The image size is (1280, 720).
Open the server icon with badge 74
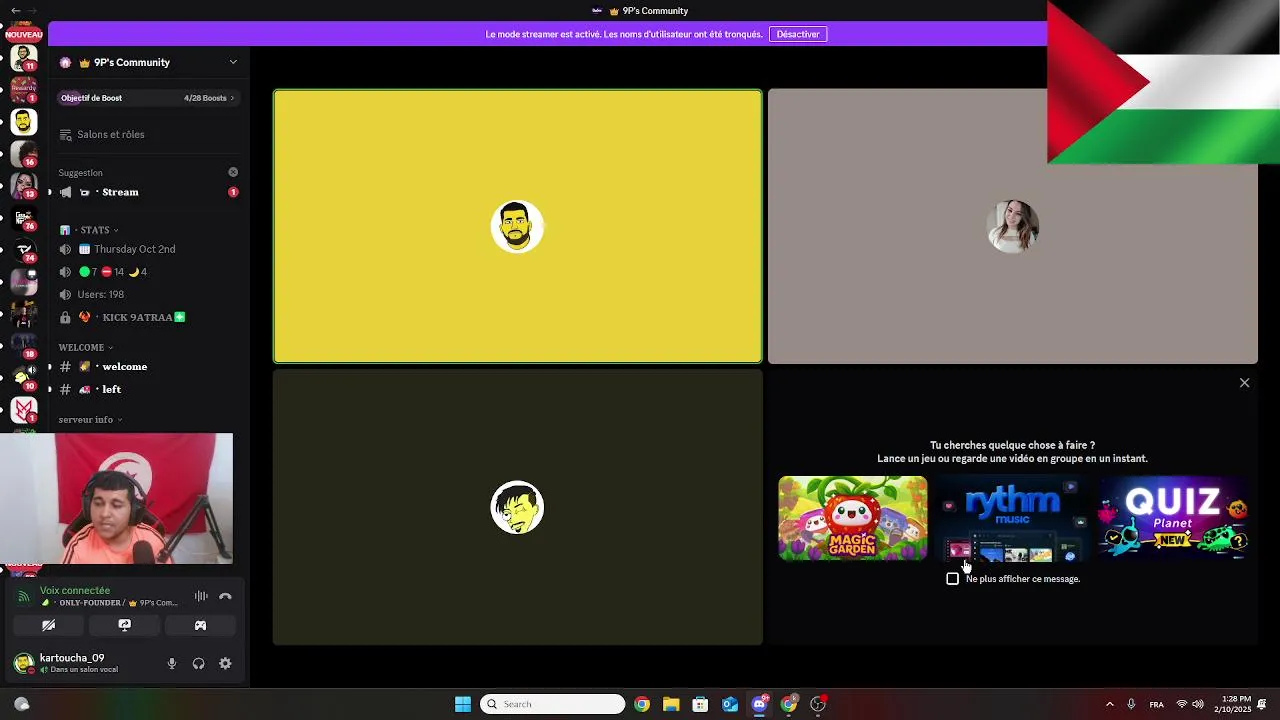pyautogui.click(x=24, y=249)
